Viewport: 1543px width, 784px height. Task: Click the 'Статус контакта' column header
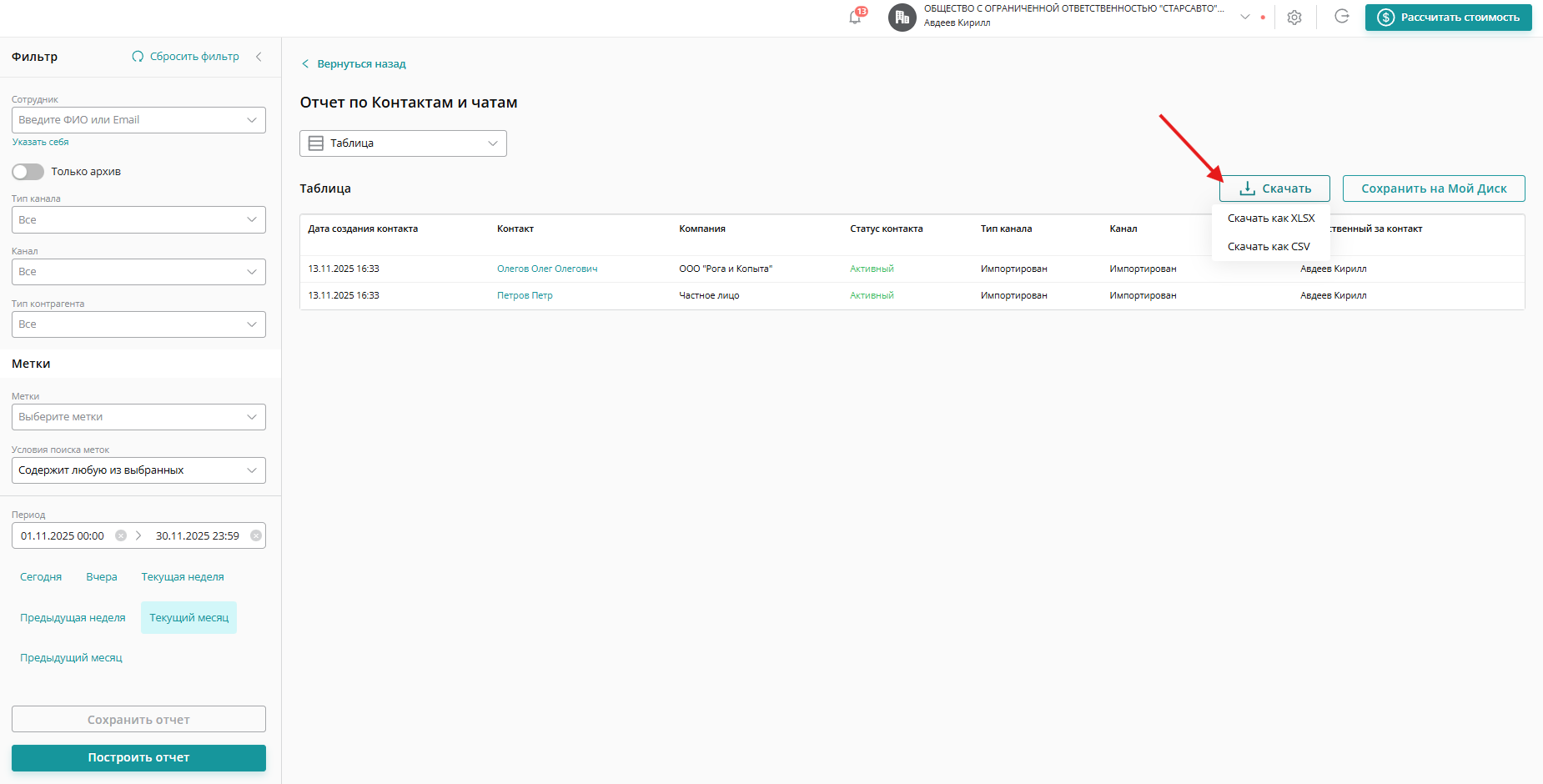pos(887,229)
